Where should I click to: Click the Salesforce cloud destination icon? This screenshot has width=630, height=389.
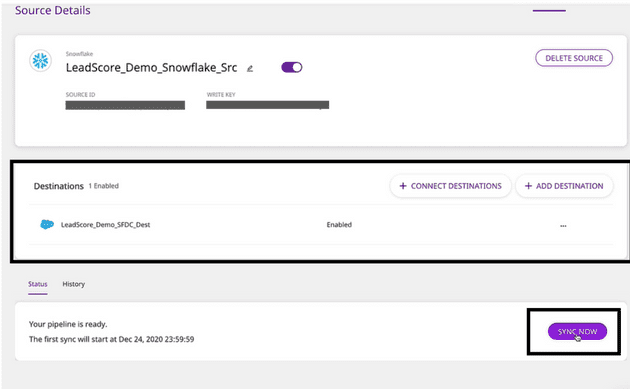[x=47, y=224]
